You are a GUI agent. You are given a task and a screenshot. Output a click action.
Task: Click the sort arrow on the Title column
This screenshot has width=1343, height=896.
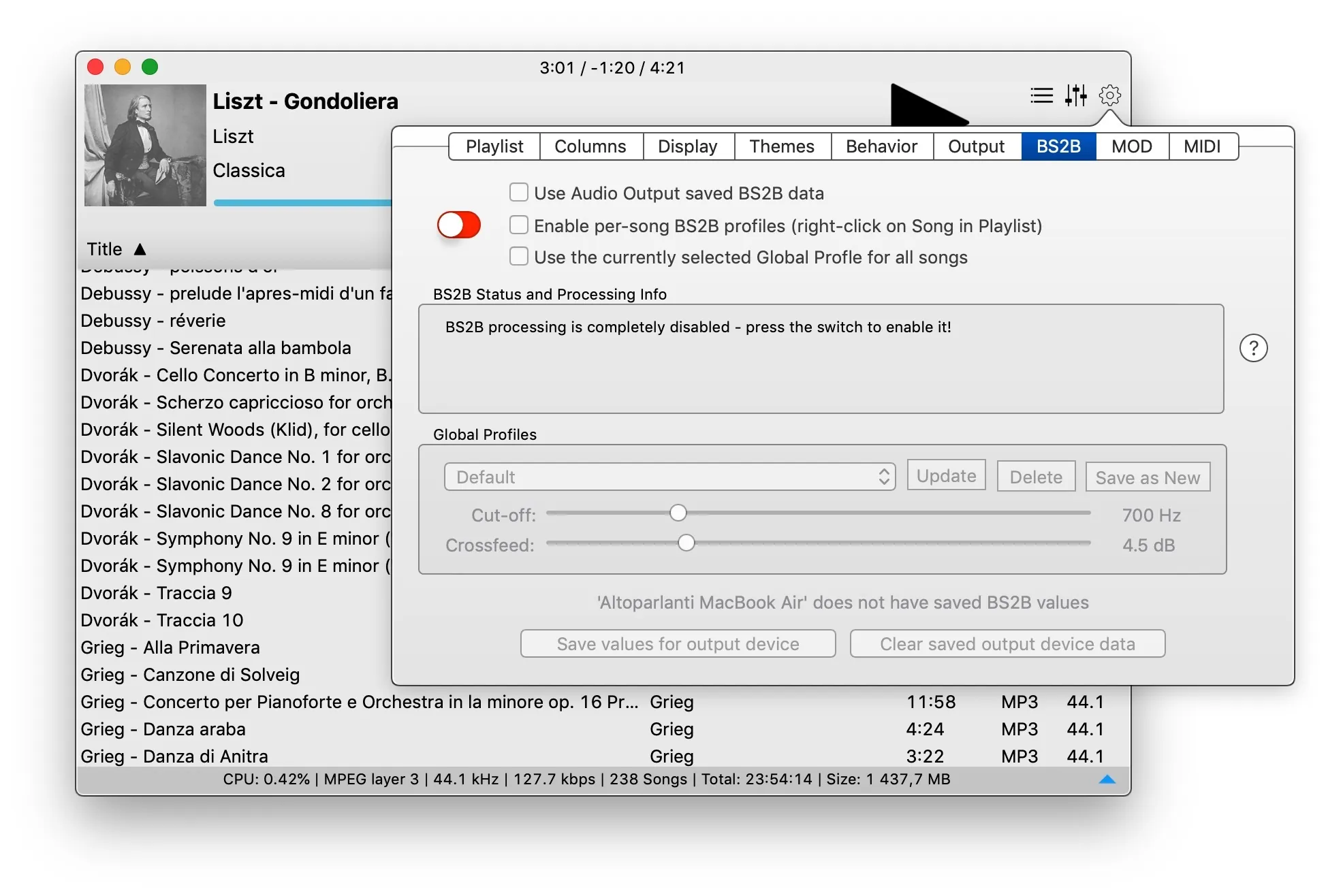point(140,249)
